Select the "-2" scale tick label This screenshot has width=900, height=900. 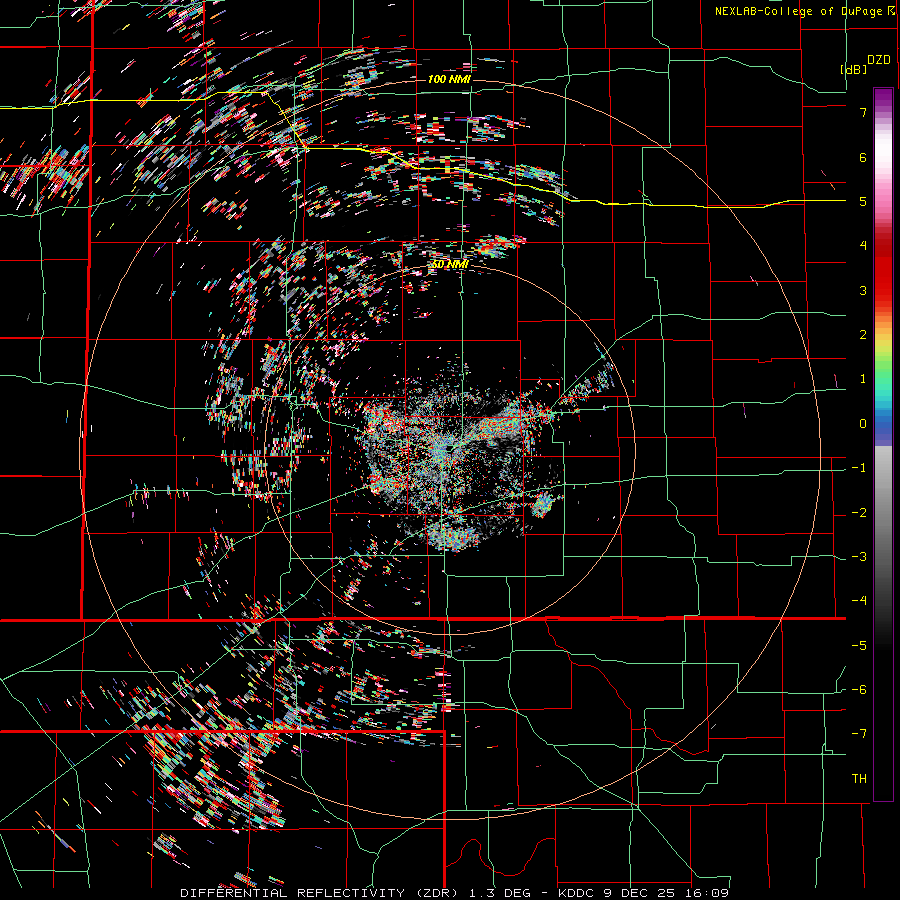click(859, 513)
